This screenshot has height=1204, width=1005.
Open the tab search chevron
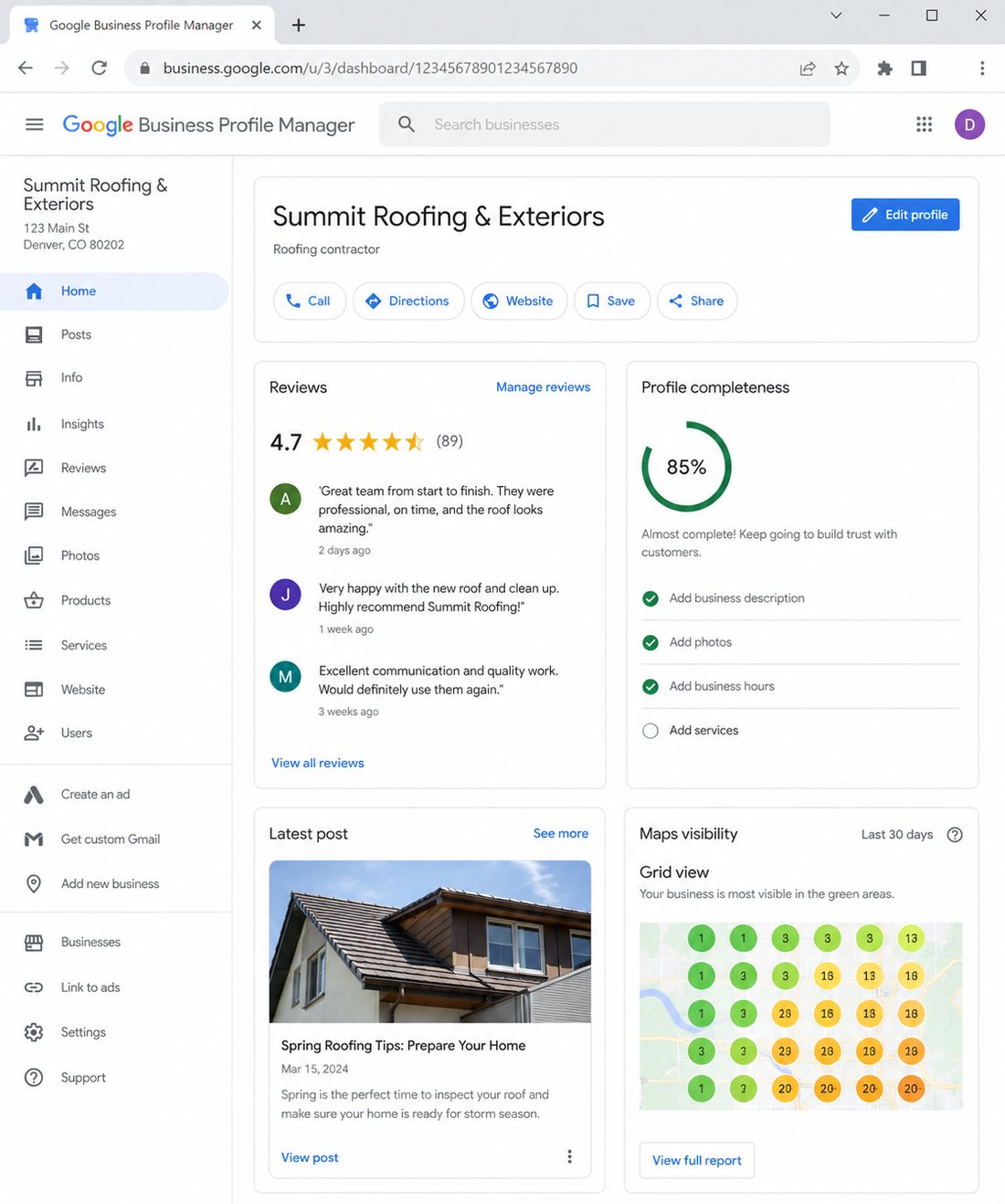tap(836, 16)
